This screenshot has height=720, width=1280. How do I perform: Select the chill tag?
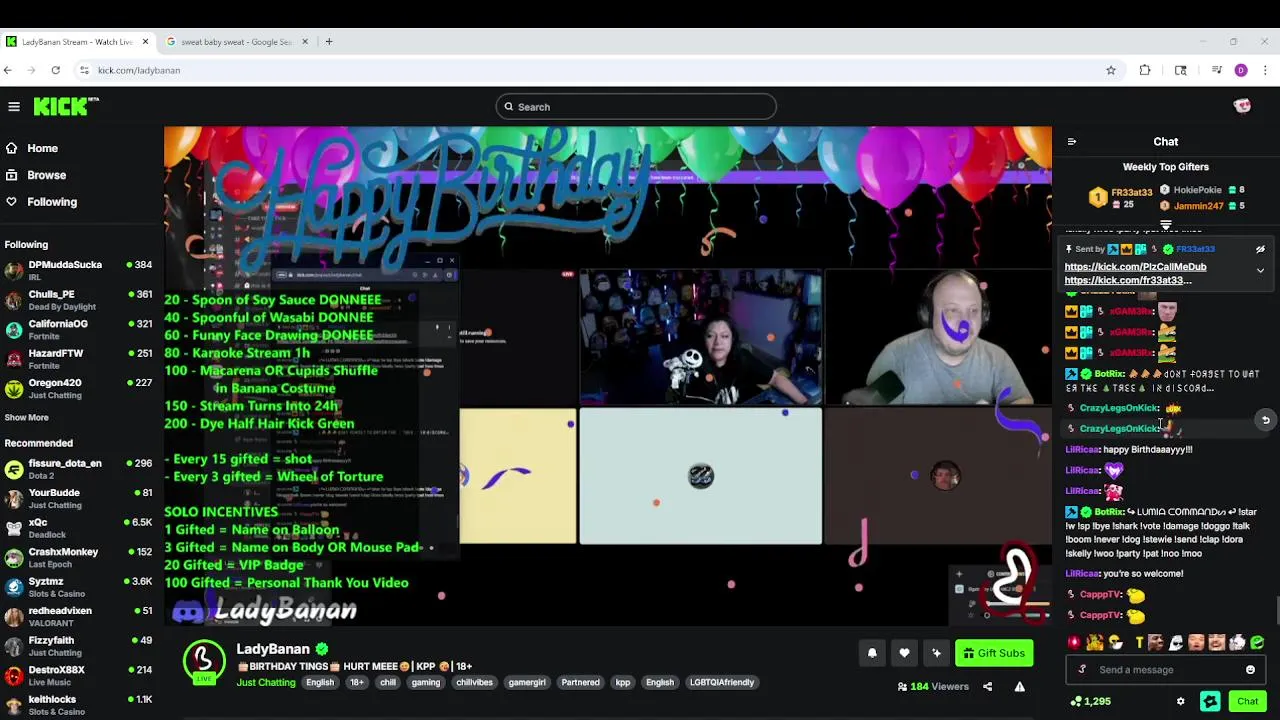[x=388, y=683]
